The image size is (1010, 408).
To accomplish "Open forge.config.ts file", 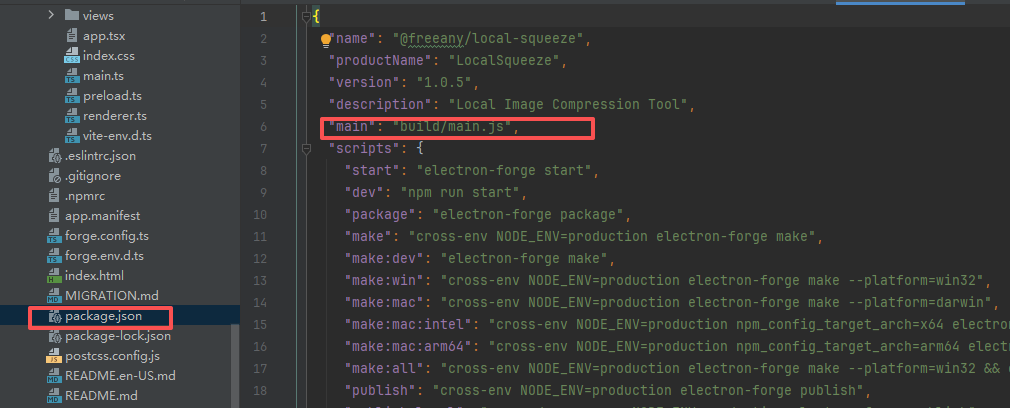I will click(x=107, y=235).
